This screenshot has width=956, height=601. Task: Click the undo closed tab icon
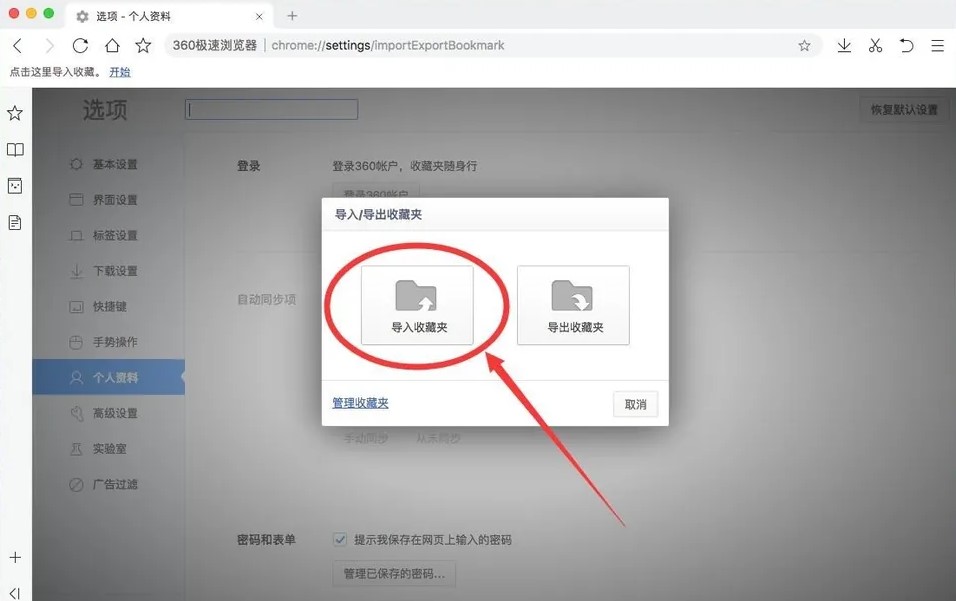[x=906, y=46]
